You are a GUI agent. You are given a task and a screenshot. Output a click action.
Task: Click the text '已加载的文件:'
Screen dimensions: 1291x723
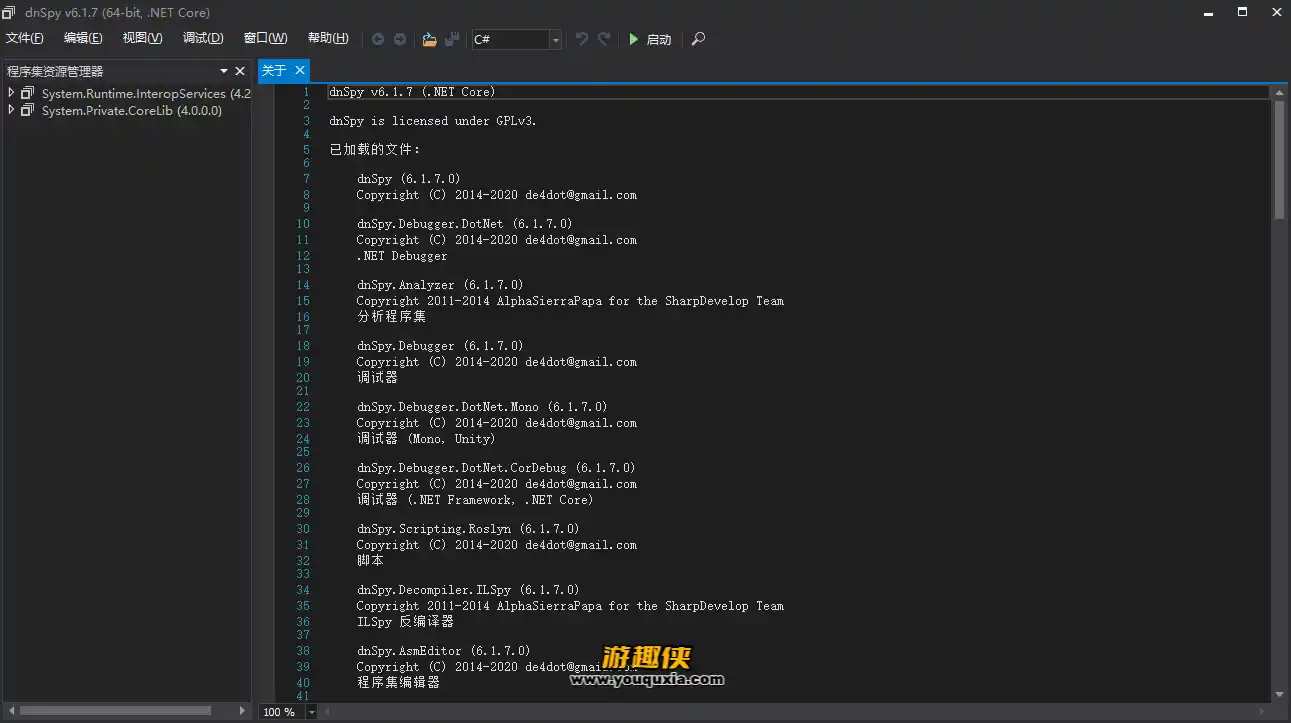[375, 150]
